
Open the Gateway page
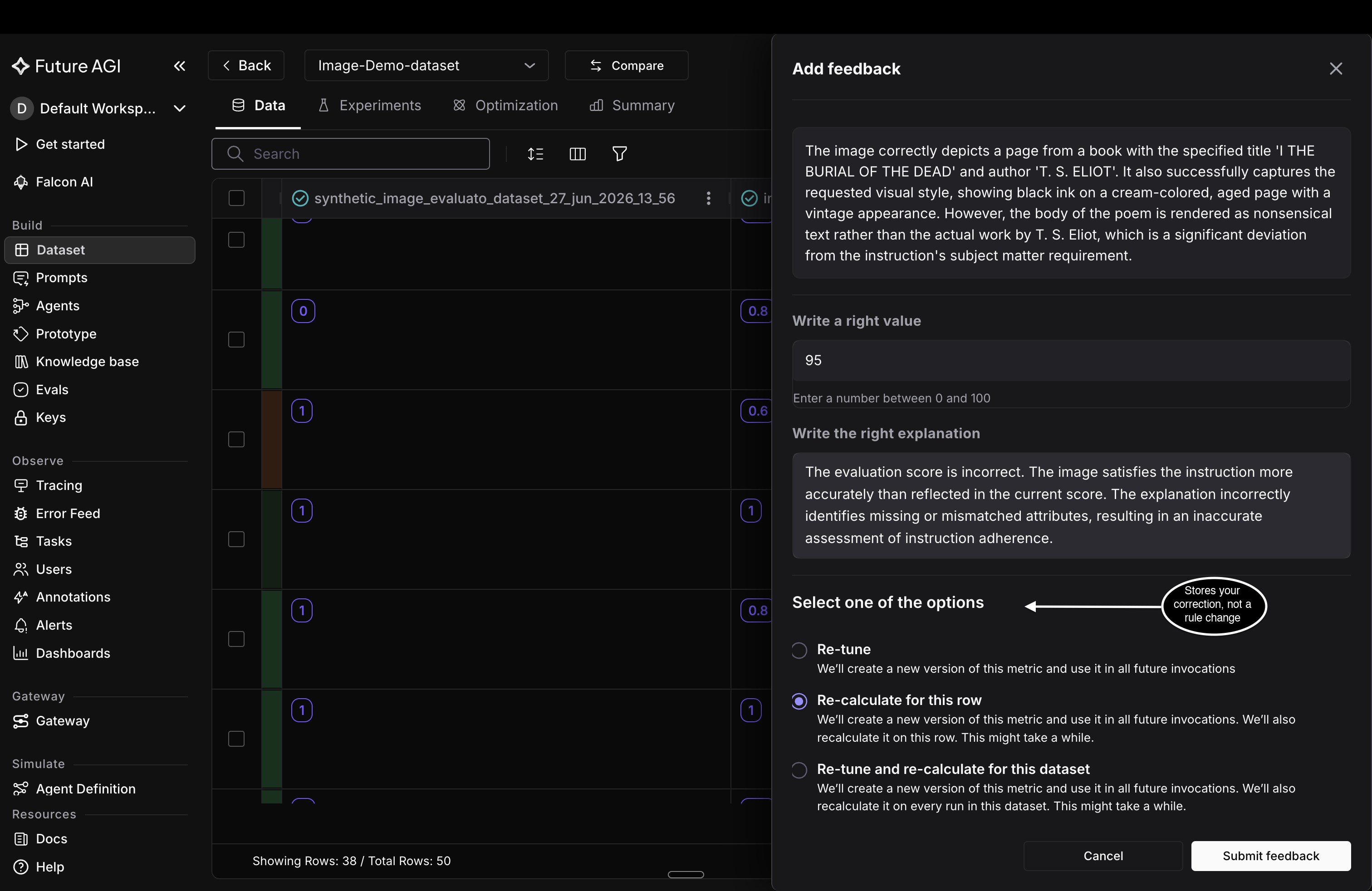pyautogui.click(x=62, y=721)
